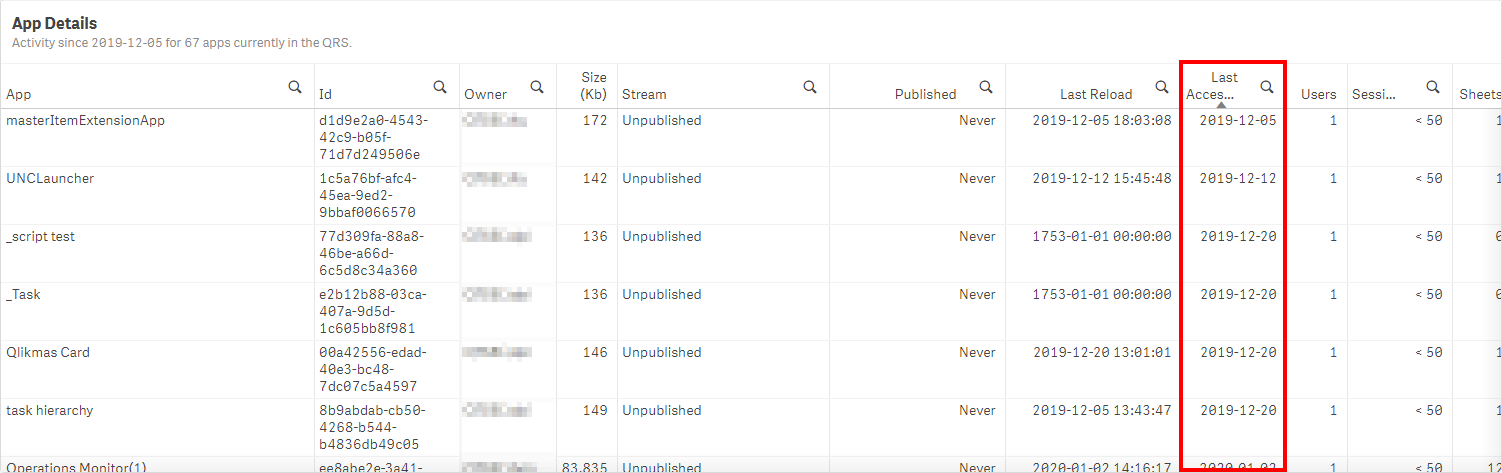Search within the Id column
Image resolution: width=1502 pixels, height=473 pixels.
(x=440, y=87)
